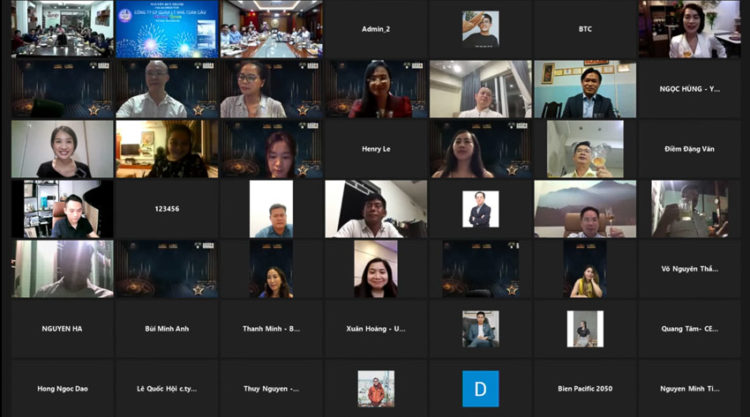Click the Võ Nguyên Thả... participant tile
Viewport: 750px width, 417px height.
pyautogui.click(x=690, y=268)
